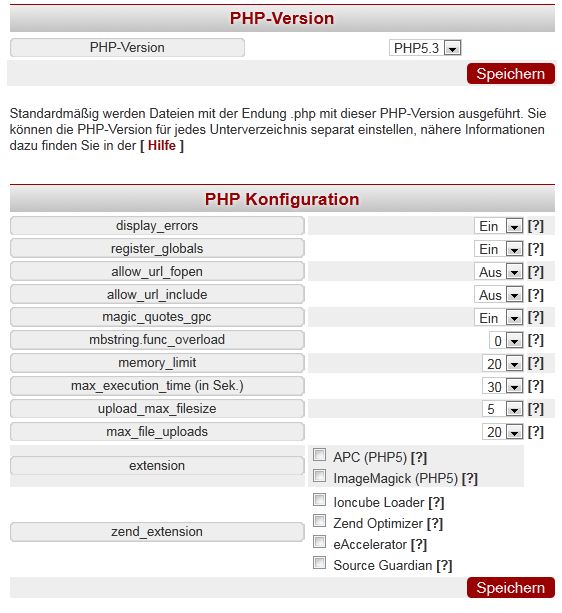Screen dimensions: 562x613
Task: Open the PHP-Version dropdown showing PHP5.3
Action: 425,48
